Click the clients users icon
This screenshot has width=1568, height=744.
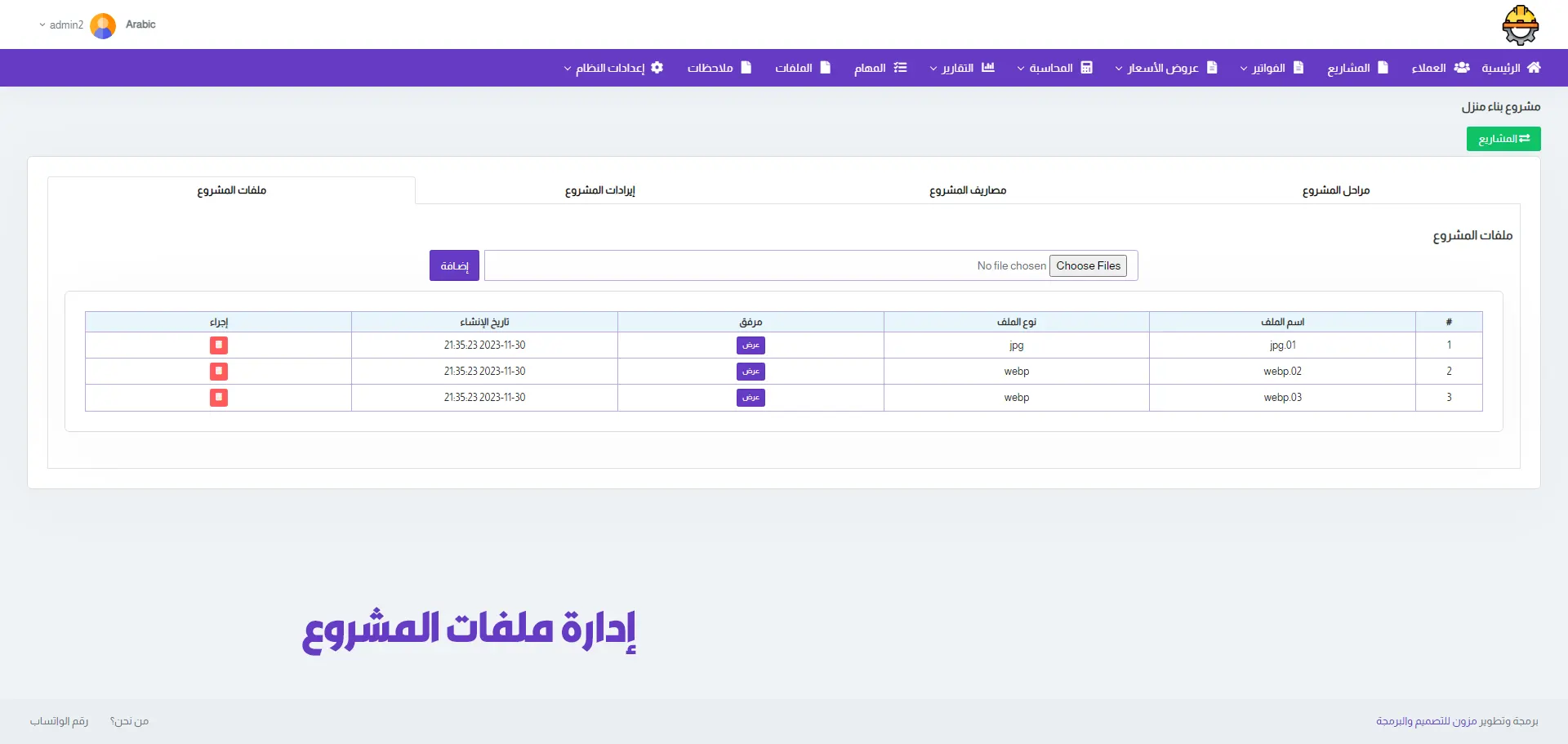(1462, 68)
